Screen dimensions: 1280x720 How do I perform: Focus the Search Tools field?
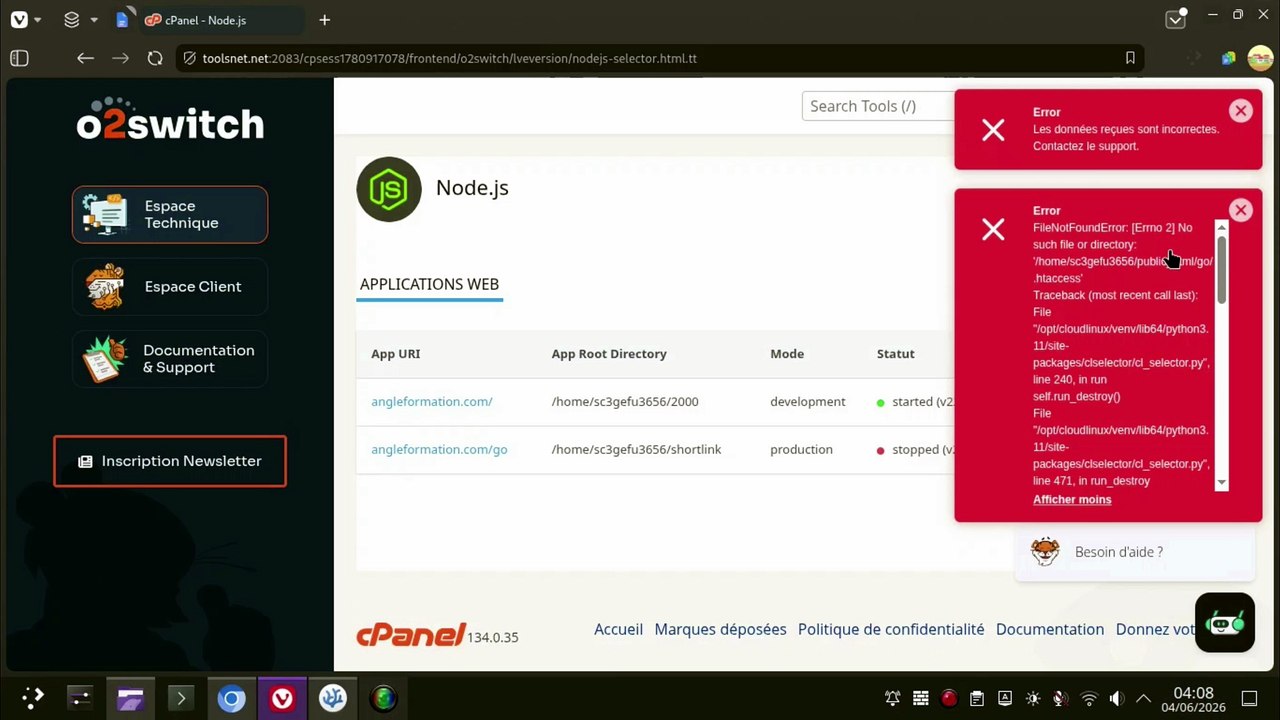coord(878,106)
